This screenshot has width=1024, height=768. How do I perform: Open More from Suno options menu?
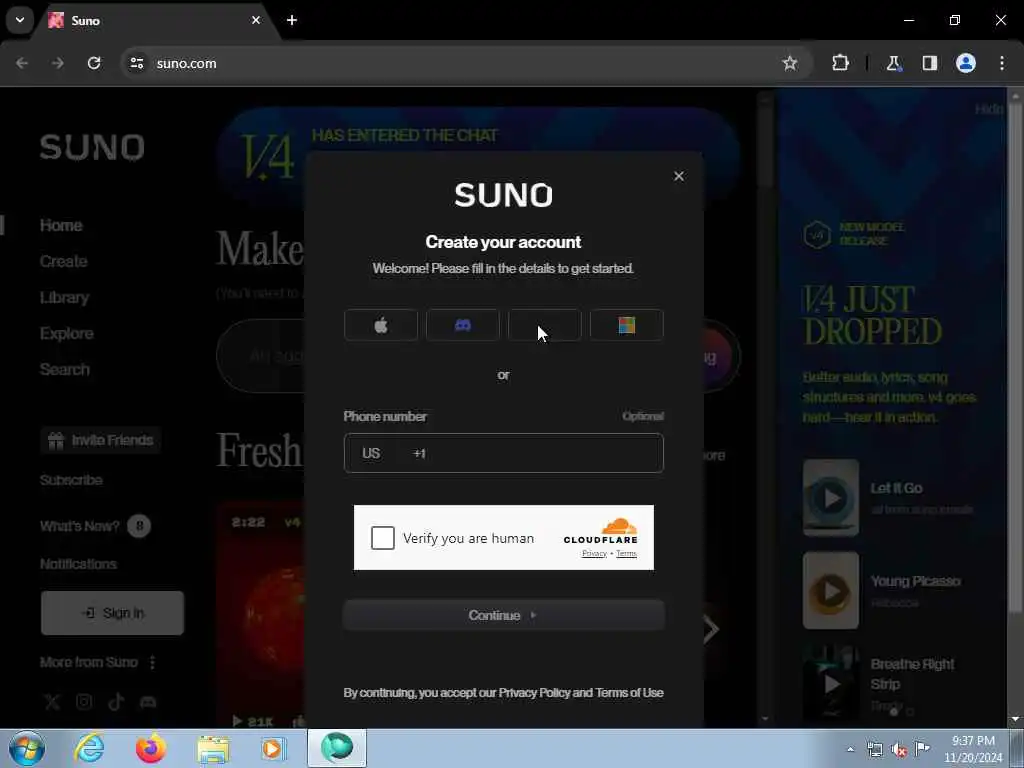coord(152,662)
